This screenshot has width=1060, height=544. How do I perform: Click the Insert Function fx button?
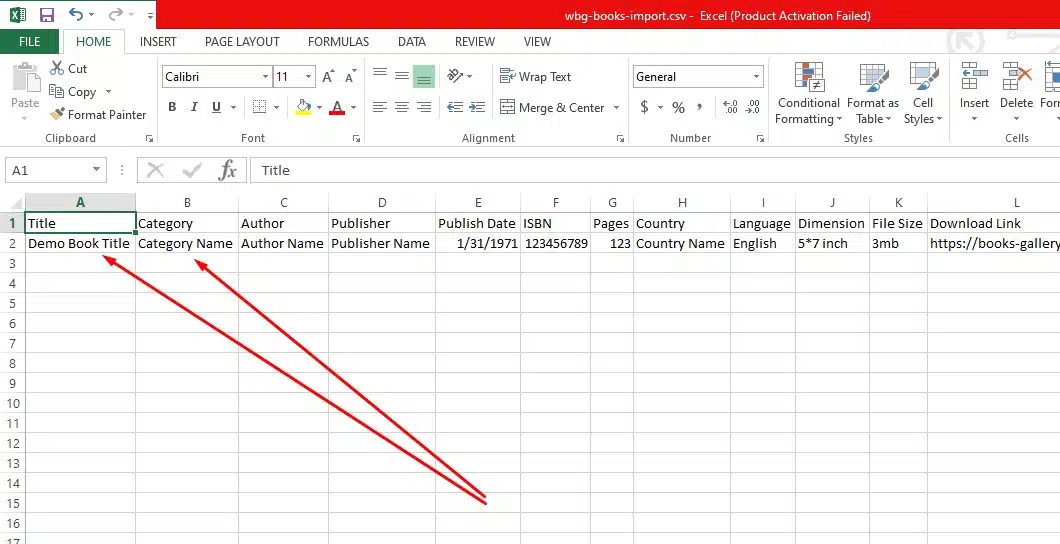(228, 170)
